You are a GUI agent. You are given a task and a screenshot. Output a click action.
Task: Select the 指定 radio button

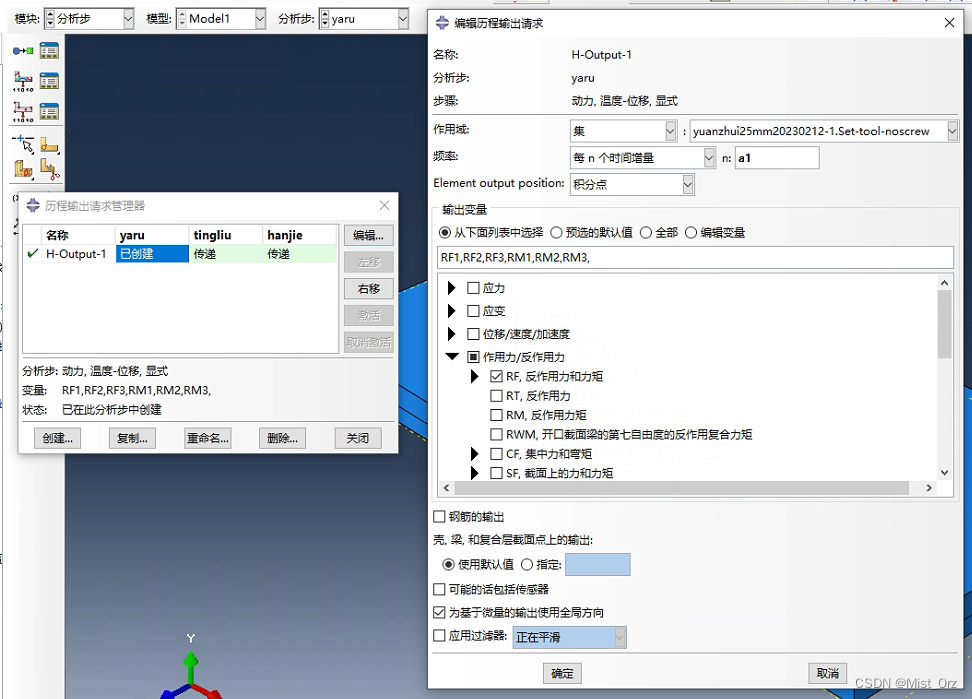click(527, 564)
